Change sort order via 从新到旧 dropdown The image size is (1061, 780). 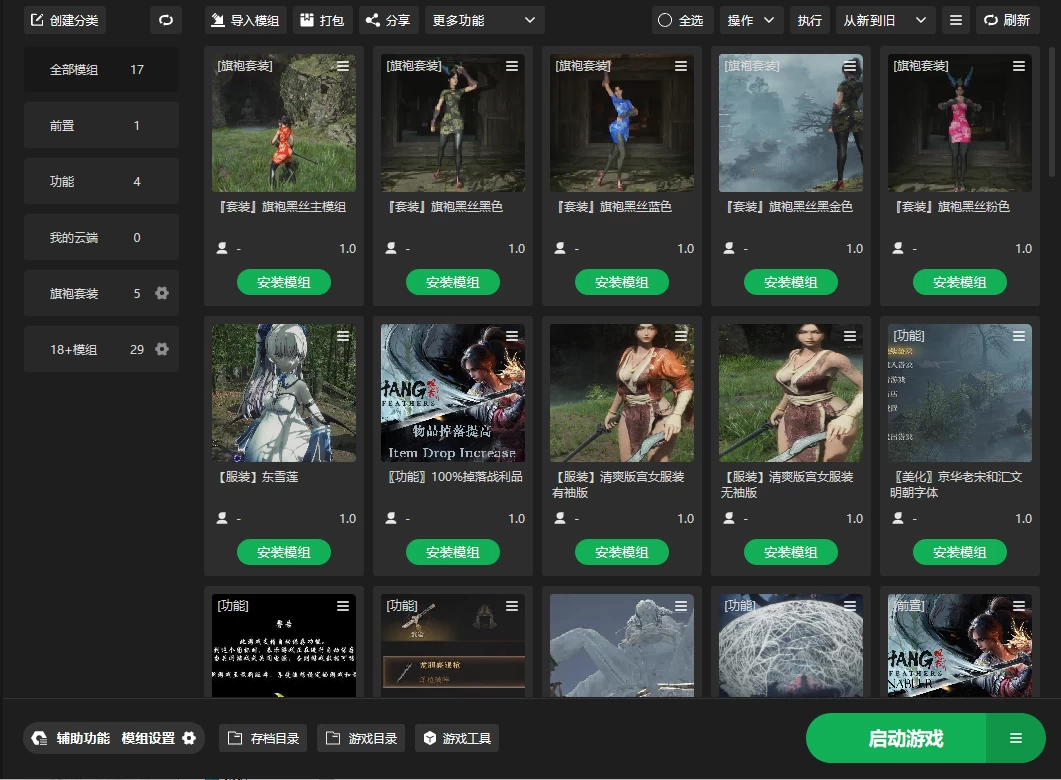click(885, 20)
